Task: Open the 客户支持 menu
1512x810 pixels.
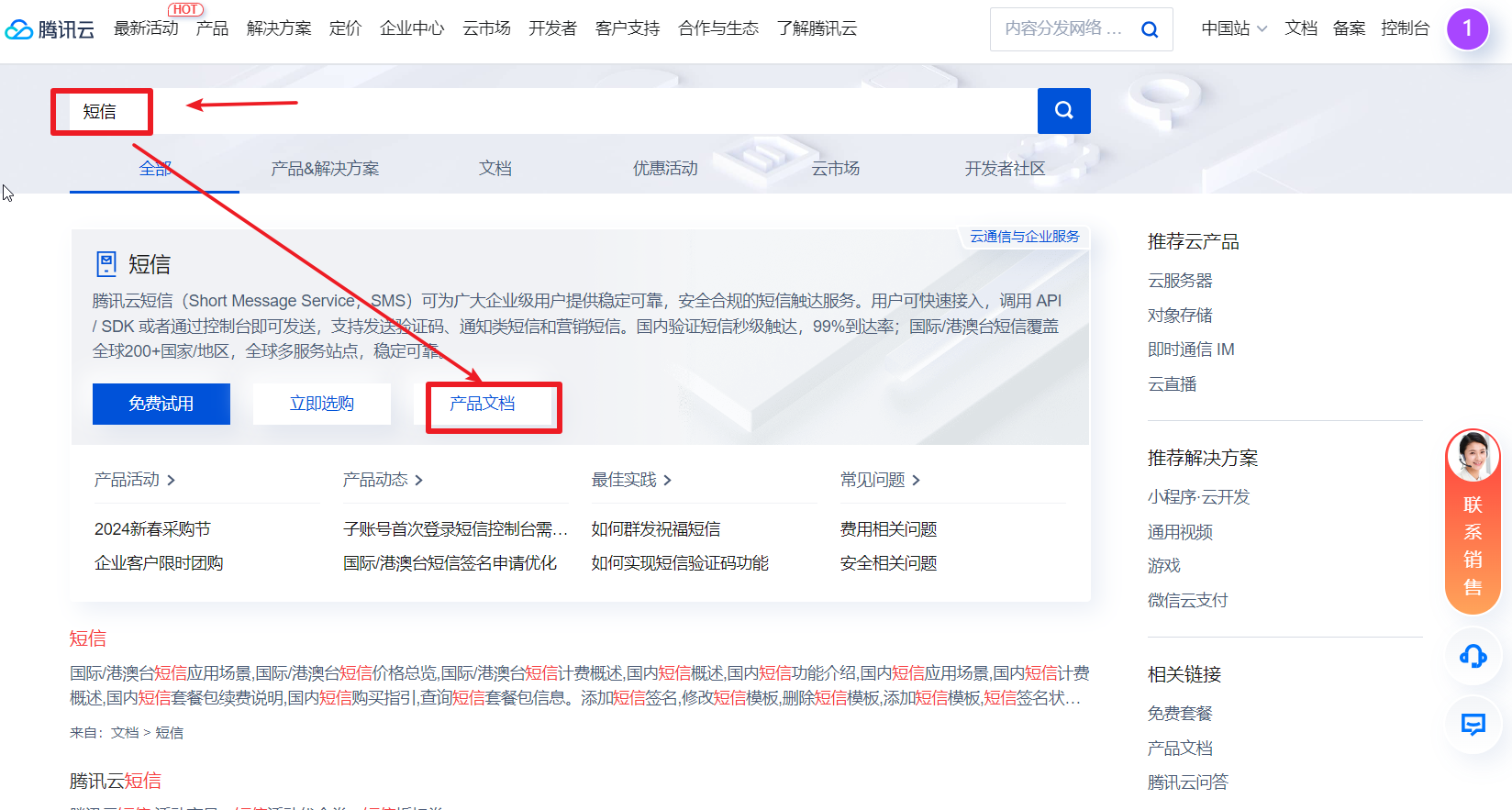Action: (628, 28)
